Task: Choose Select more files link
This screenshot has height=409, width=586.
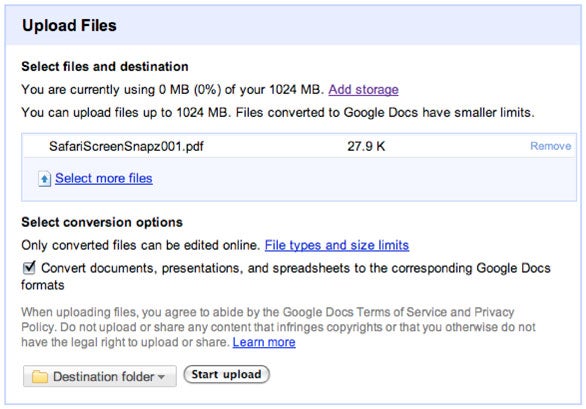Action: point(104,178)
